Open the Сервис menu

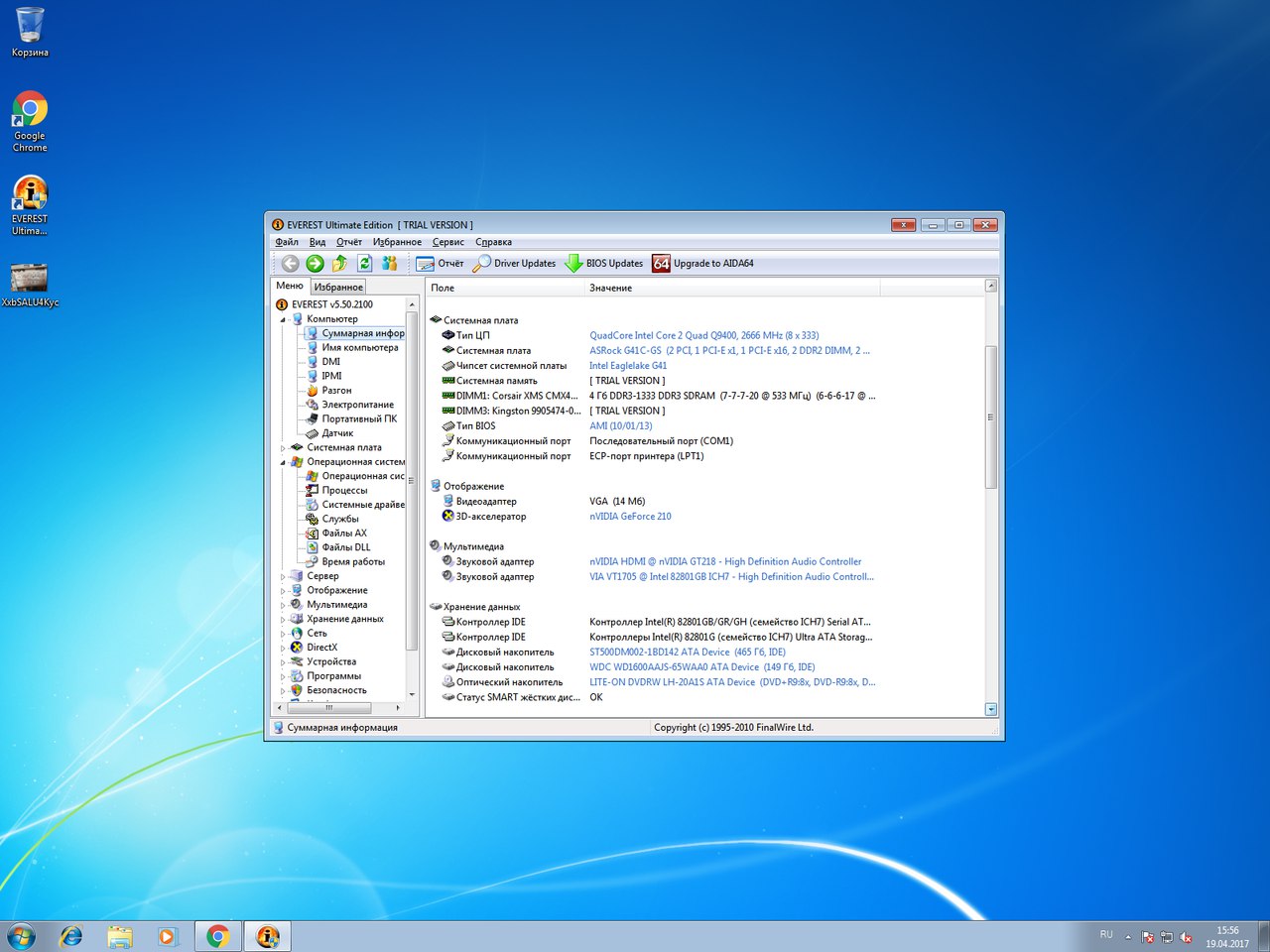click(x=447, y=242)
